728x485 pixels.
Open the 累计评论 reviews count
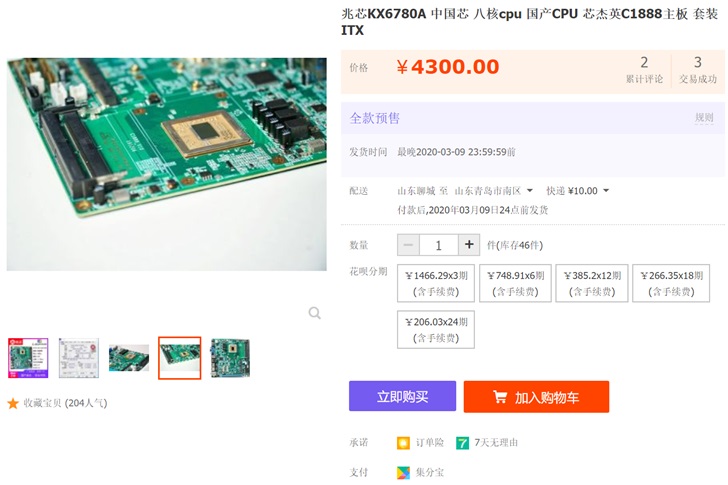pyautogui.click(x=644, y=70)
